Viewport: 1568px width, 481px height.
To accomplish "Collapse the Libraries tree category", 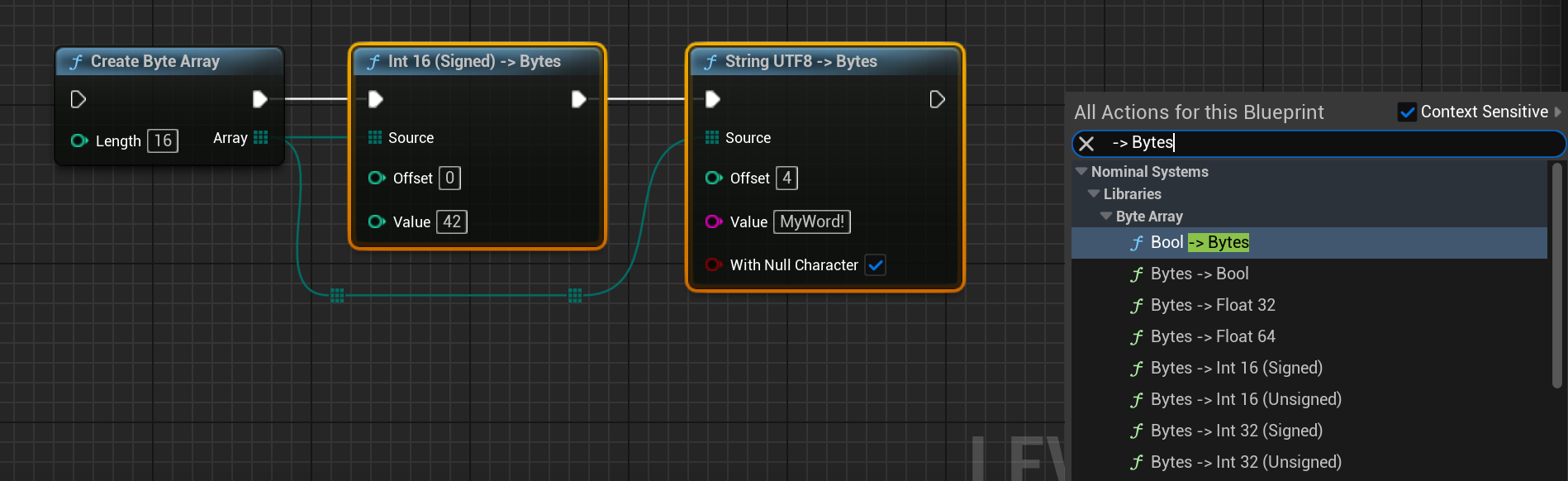I will [1094, 193].
